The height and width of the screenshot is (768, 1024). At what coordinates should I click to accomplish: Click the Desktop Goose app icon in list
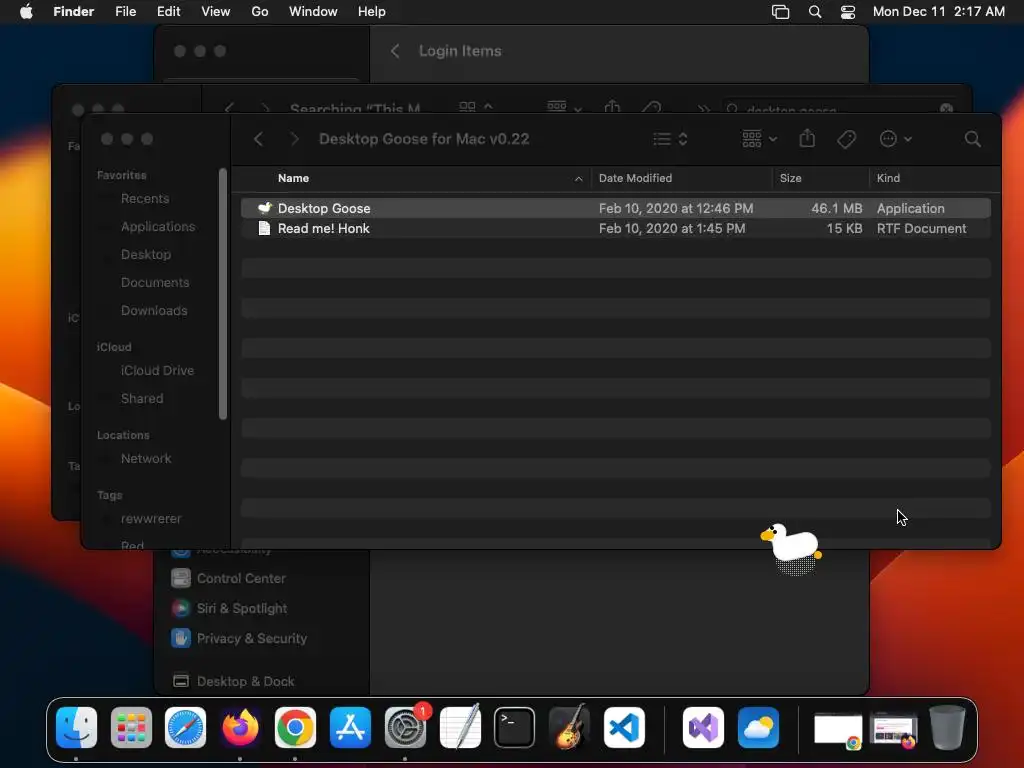(x=264, y=208)
